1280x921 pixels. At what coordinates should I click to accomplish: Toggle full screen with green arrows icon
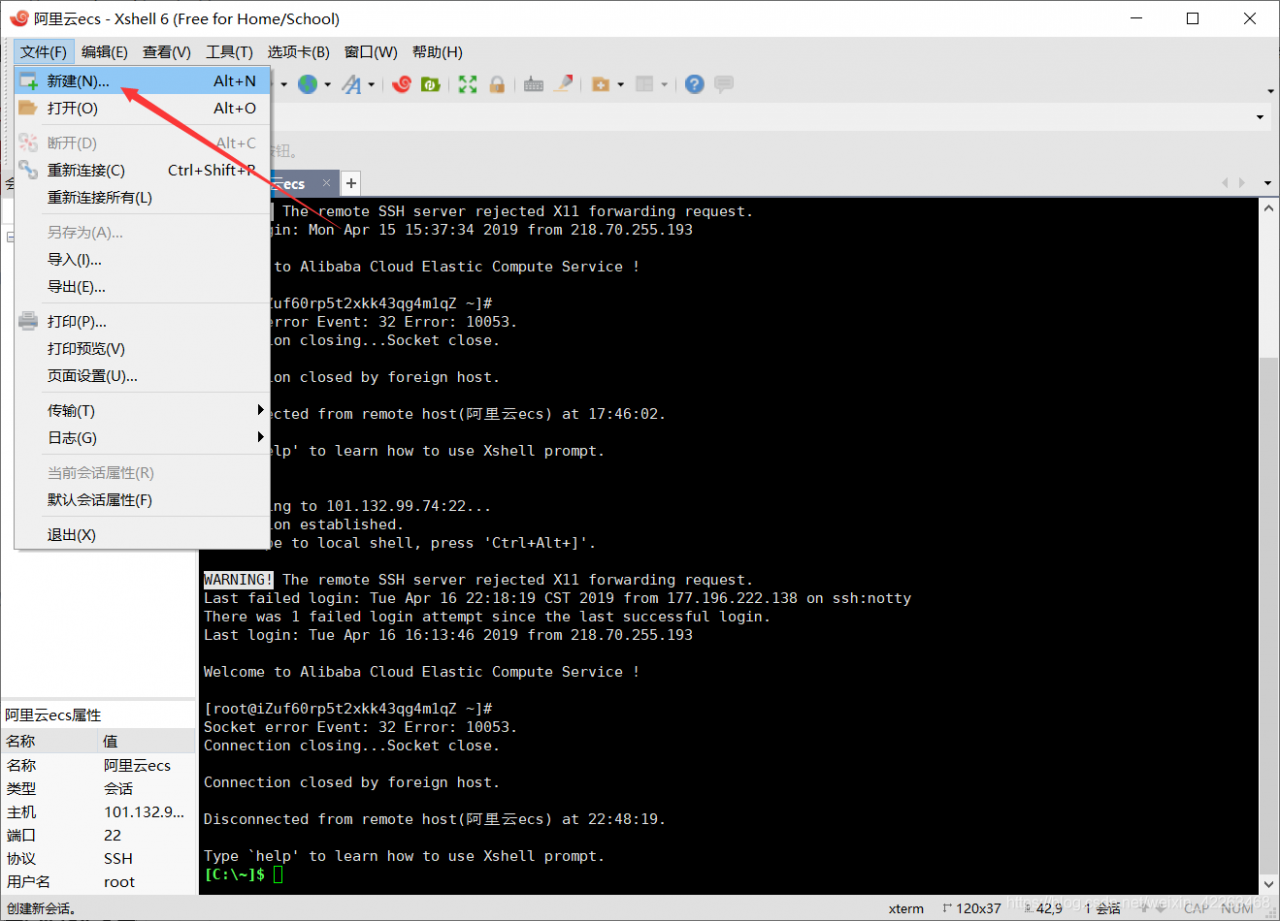[x=468, y=85]
